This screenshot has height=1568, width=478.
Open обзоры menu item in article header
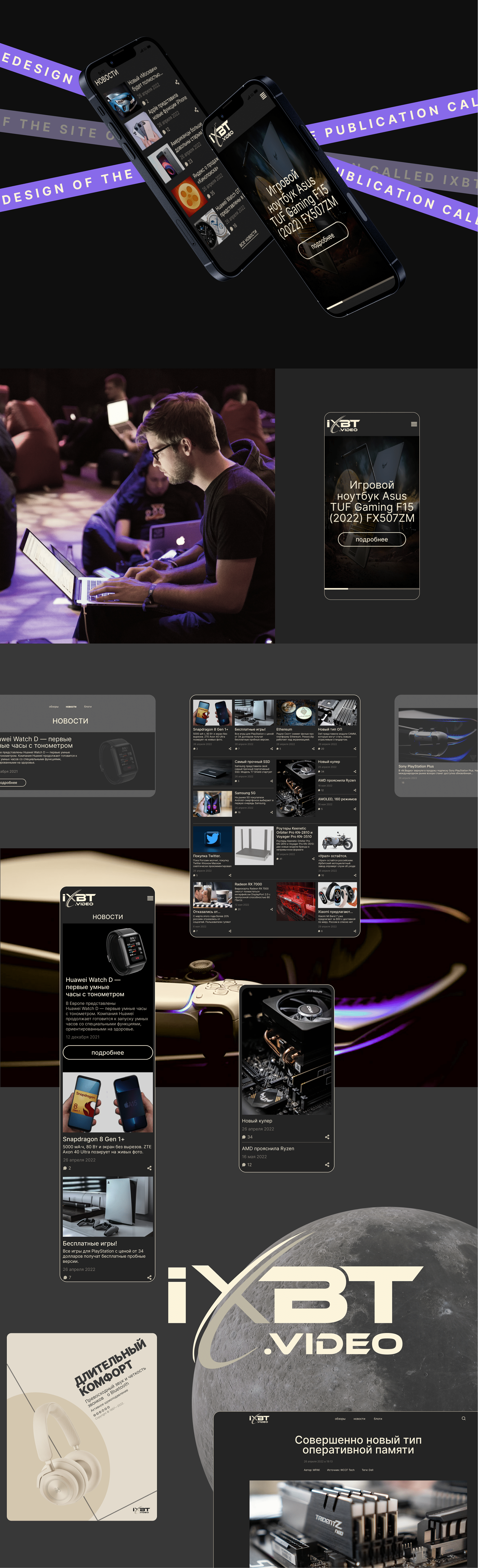[340, 1419]
